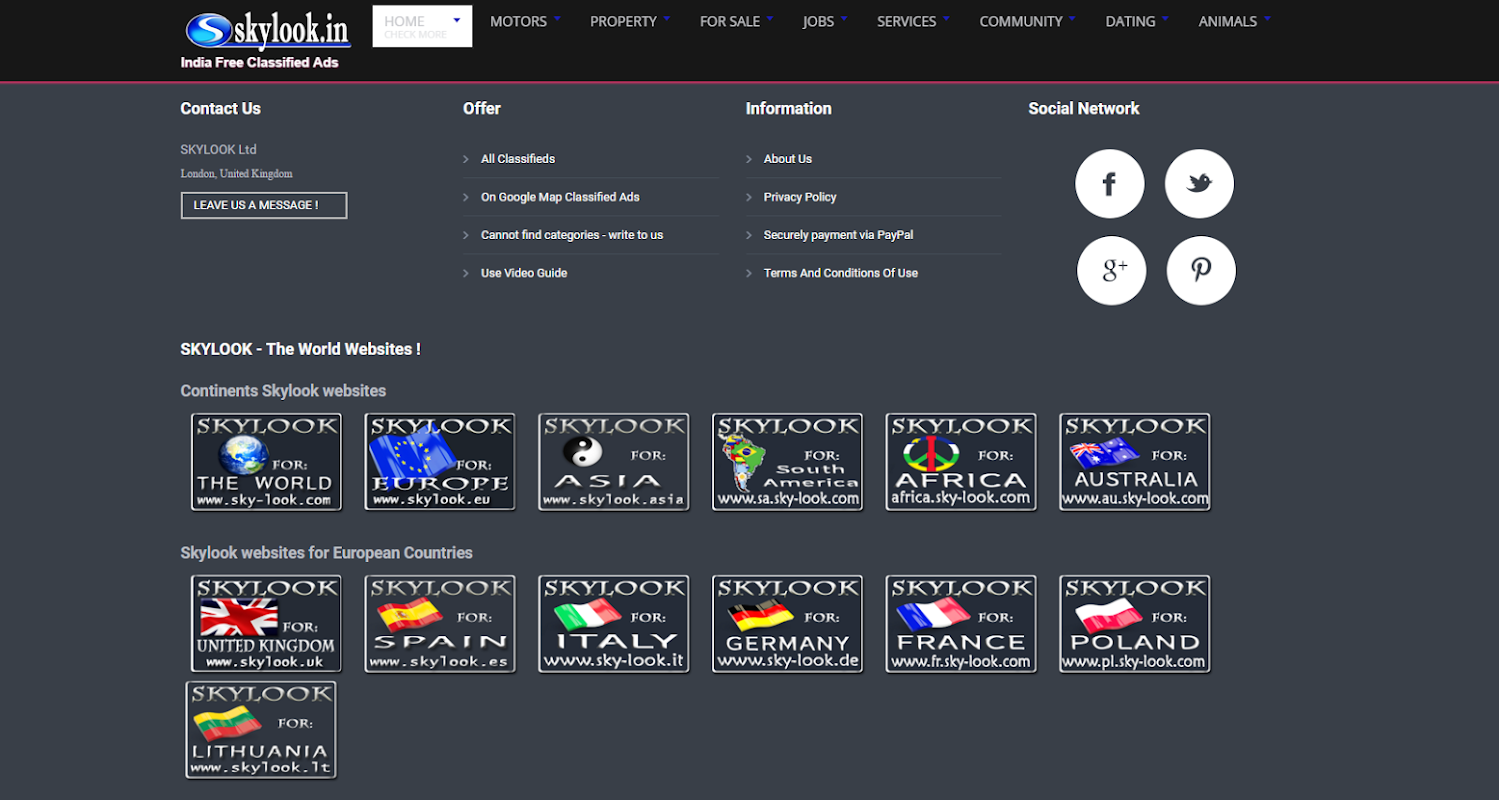
Task: Open the Skylook for Australia banner
Action: coord(1135,462)
